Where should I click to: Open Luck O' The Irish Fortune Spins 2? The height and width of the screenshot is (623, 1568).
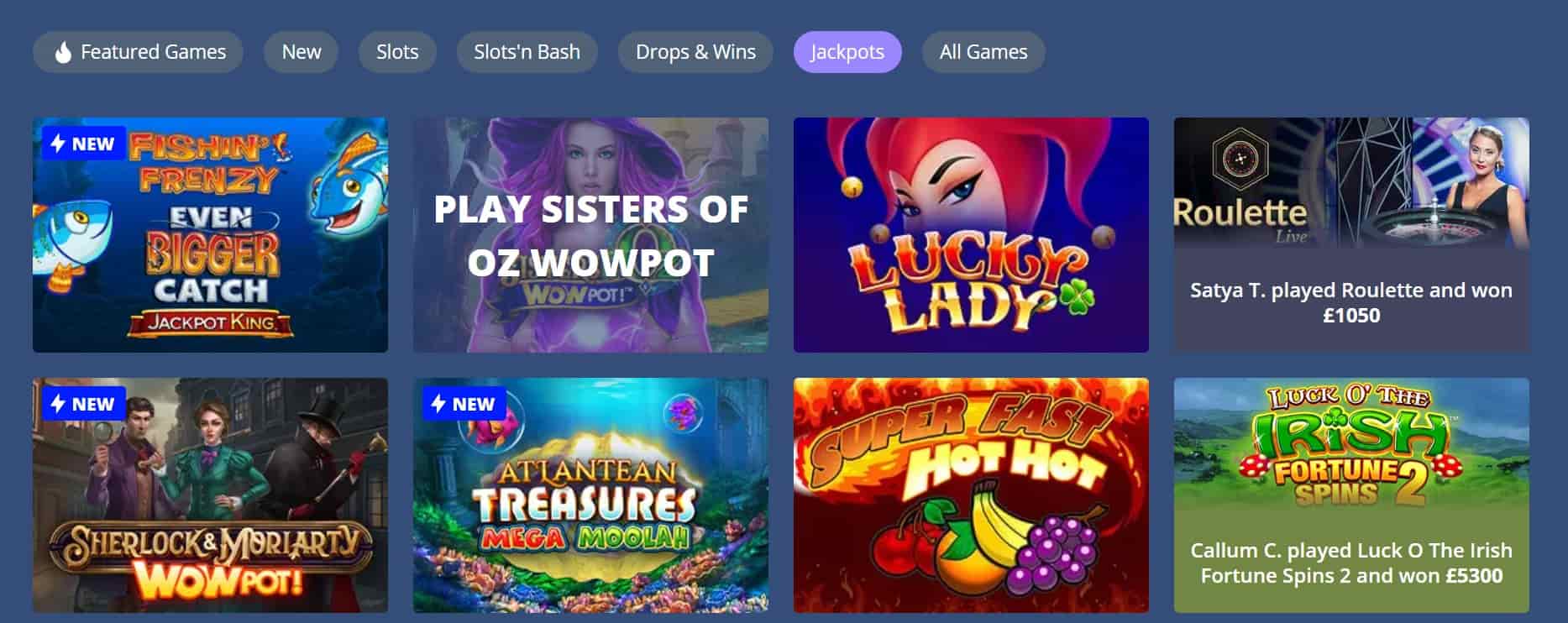1351,495
